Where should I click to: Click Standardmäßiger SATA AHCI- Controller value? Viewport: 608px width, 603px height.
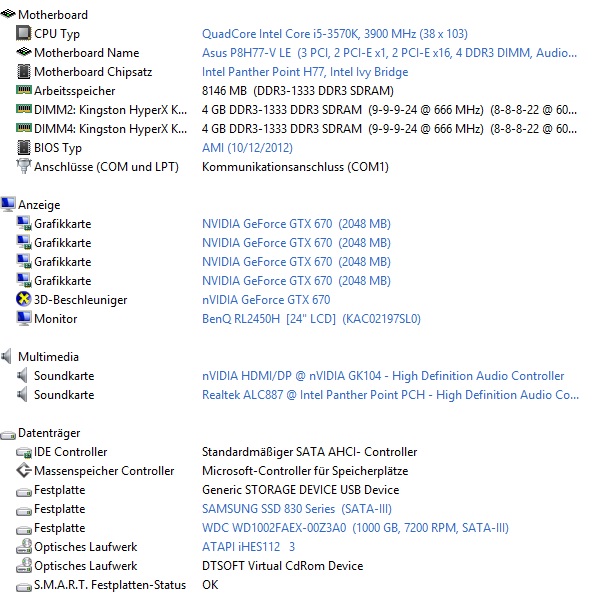click(x=309, y=452)
